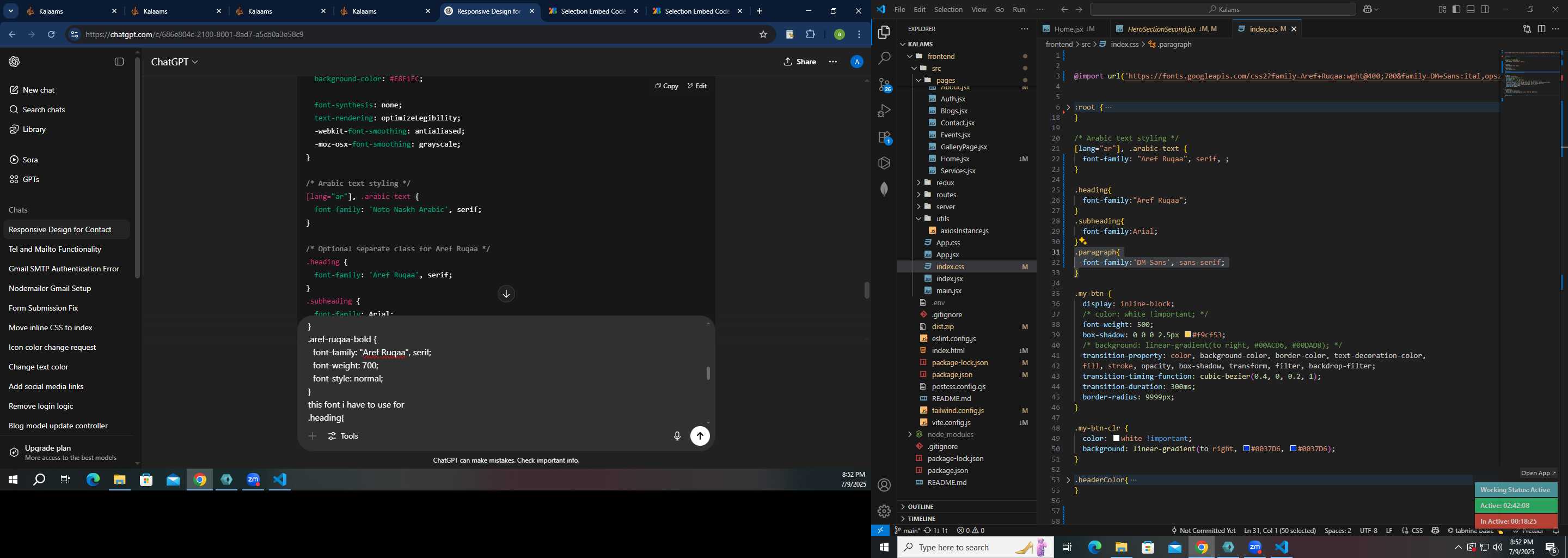The width and height of the screenshot is (1568, 558).
Task: Click the Share button in ChatGPT
Action: pos(800,62)
